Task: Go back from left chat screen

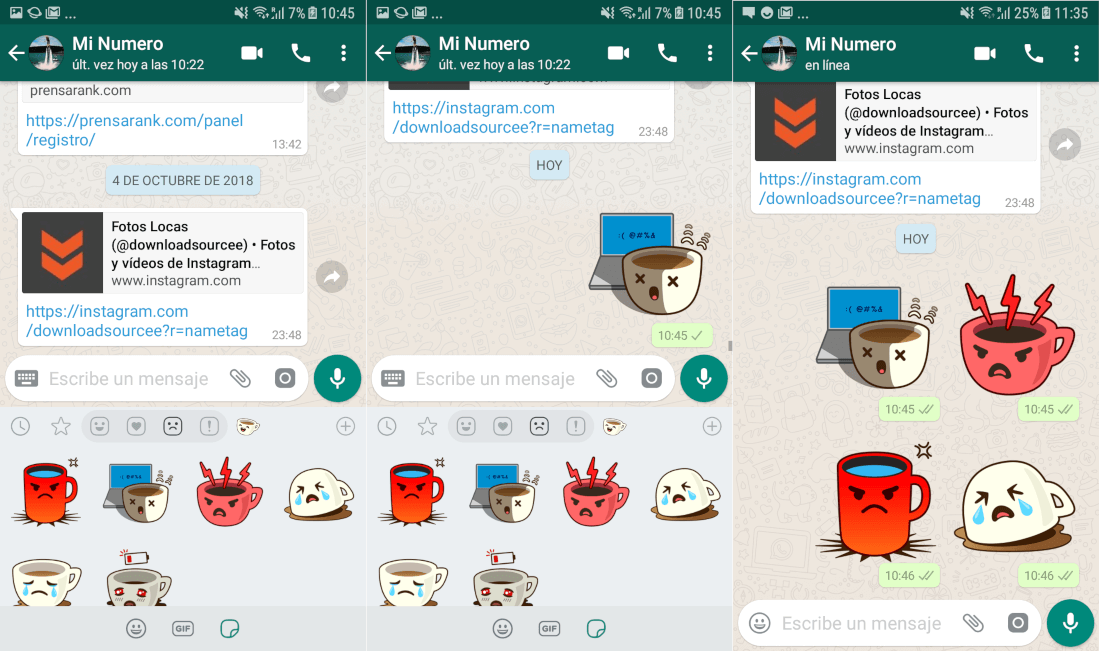Action: point(16,53)
